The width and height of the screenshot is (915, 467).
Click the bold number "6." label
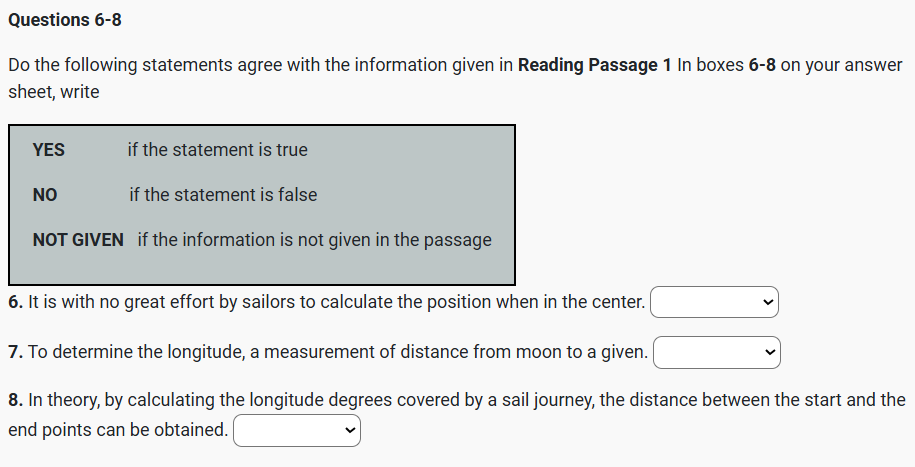(15, 302)
